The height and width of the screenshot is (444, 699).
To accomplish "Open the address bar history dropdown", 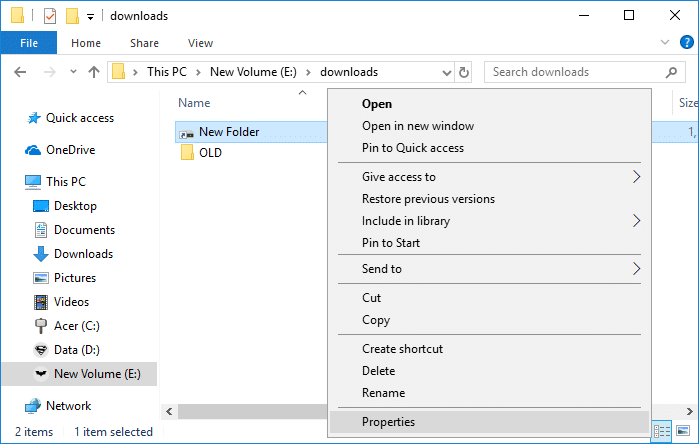I will (444, 72).
